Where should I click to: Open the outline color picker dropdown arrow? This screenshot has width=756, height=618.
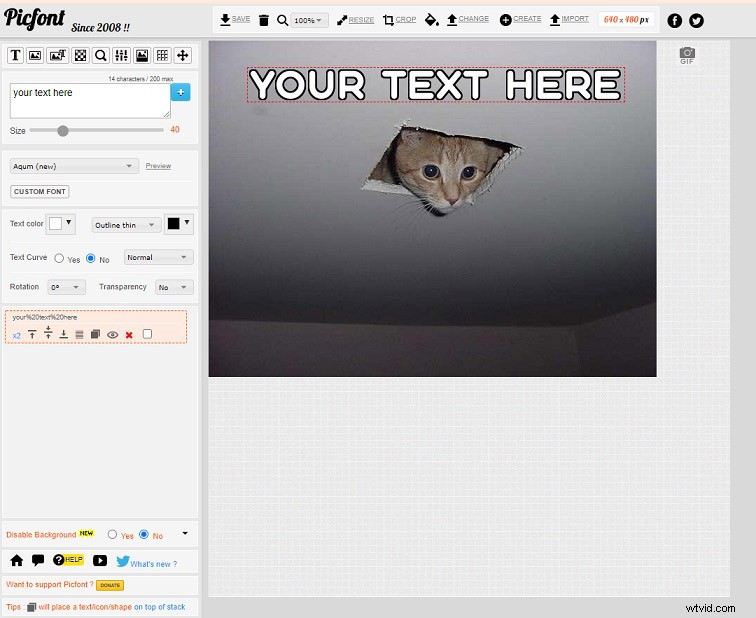(x=187, y=222)
